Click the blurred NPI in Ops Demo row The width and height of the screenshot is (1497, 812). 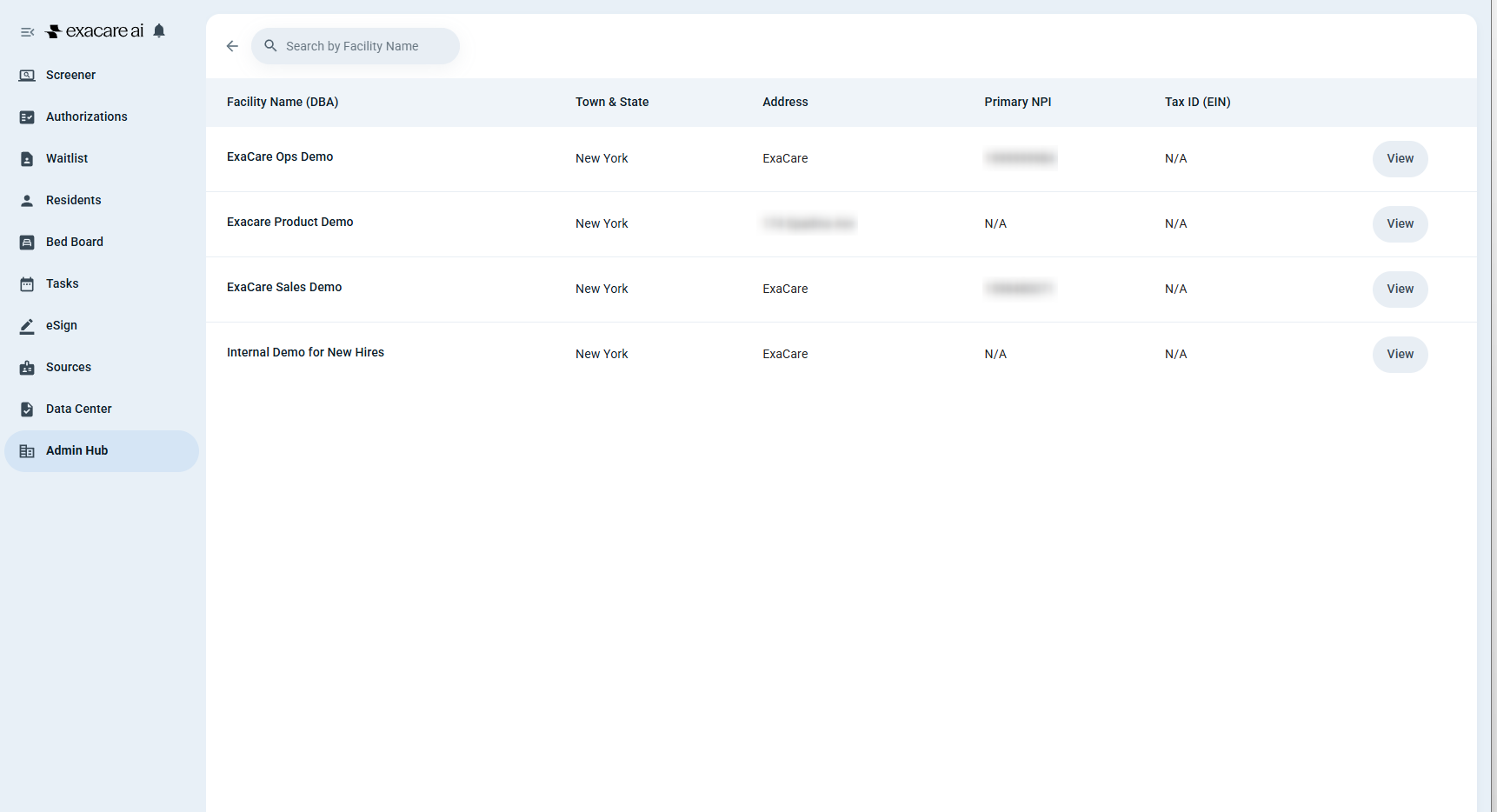[1021, 158]
